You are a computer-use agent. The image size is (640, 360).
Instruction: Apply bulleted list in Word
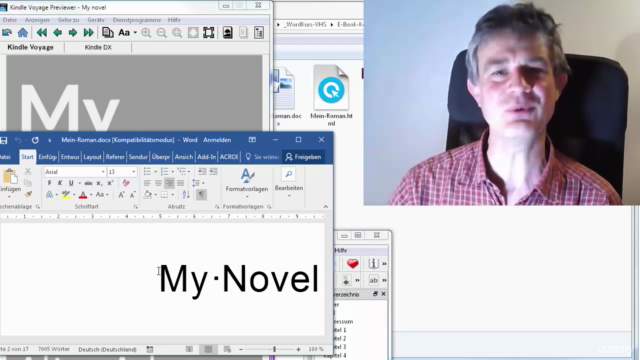(x=147, y=171)
